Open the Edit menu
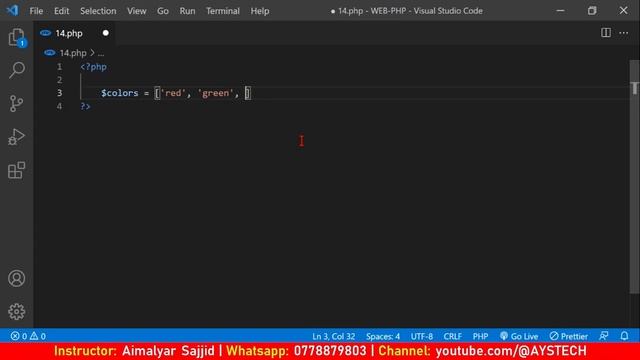This screenshot has width=640, height=360. coord(62,11)
